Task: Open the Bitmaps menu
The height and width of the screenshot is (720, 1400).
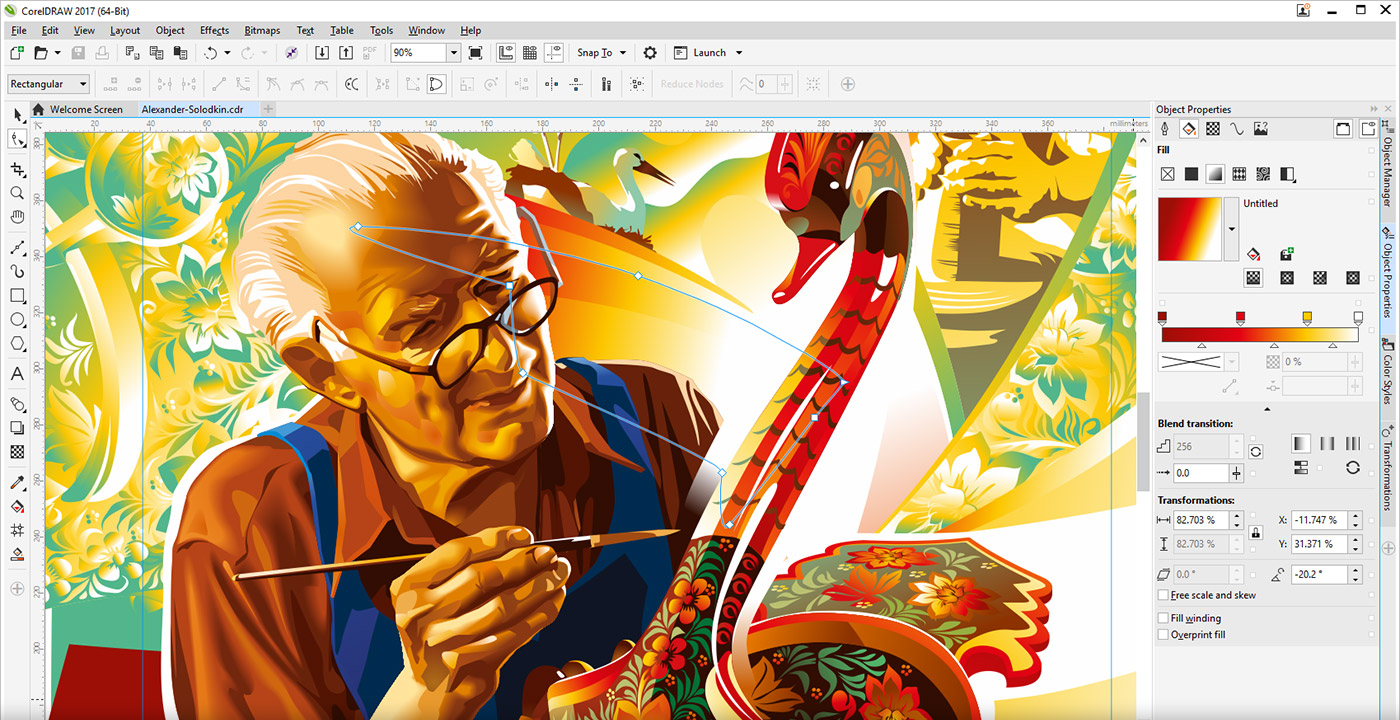Action: tap(261, 30)
